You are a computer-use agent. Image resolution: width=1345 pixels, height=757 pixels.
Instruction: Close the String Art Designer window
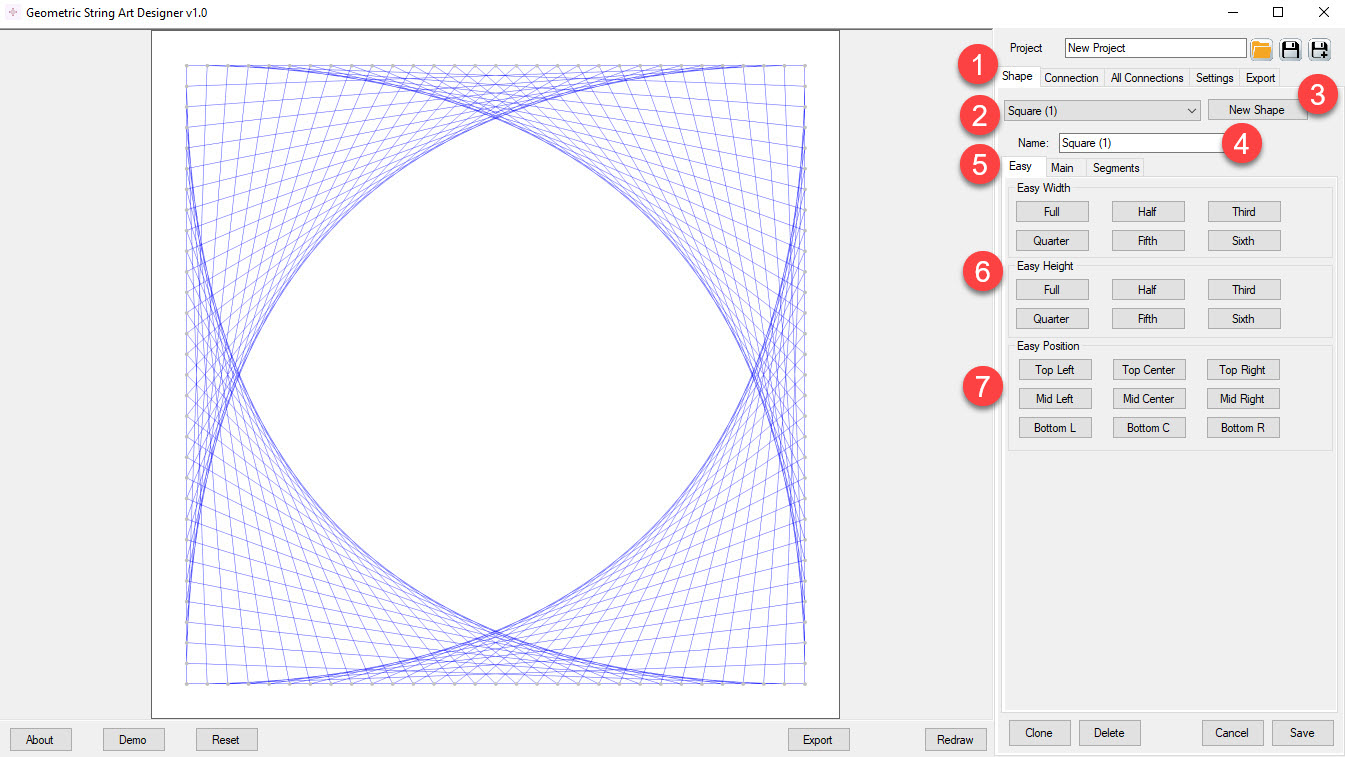1323,13
